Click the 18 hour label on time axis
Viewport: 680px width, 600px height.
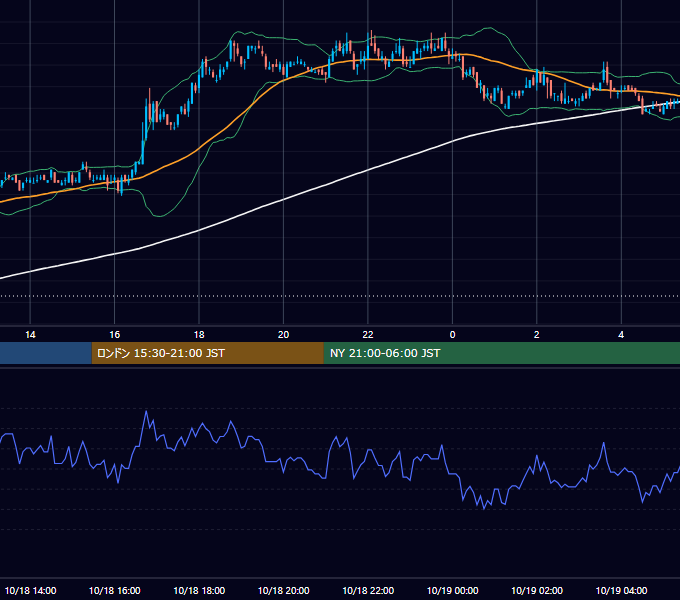coord(199,335)
